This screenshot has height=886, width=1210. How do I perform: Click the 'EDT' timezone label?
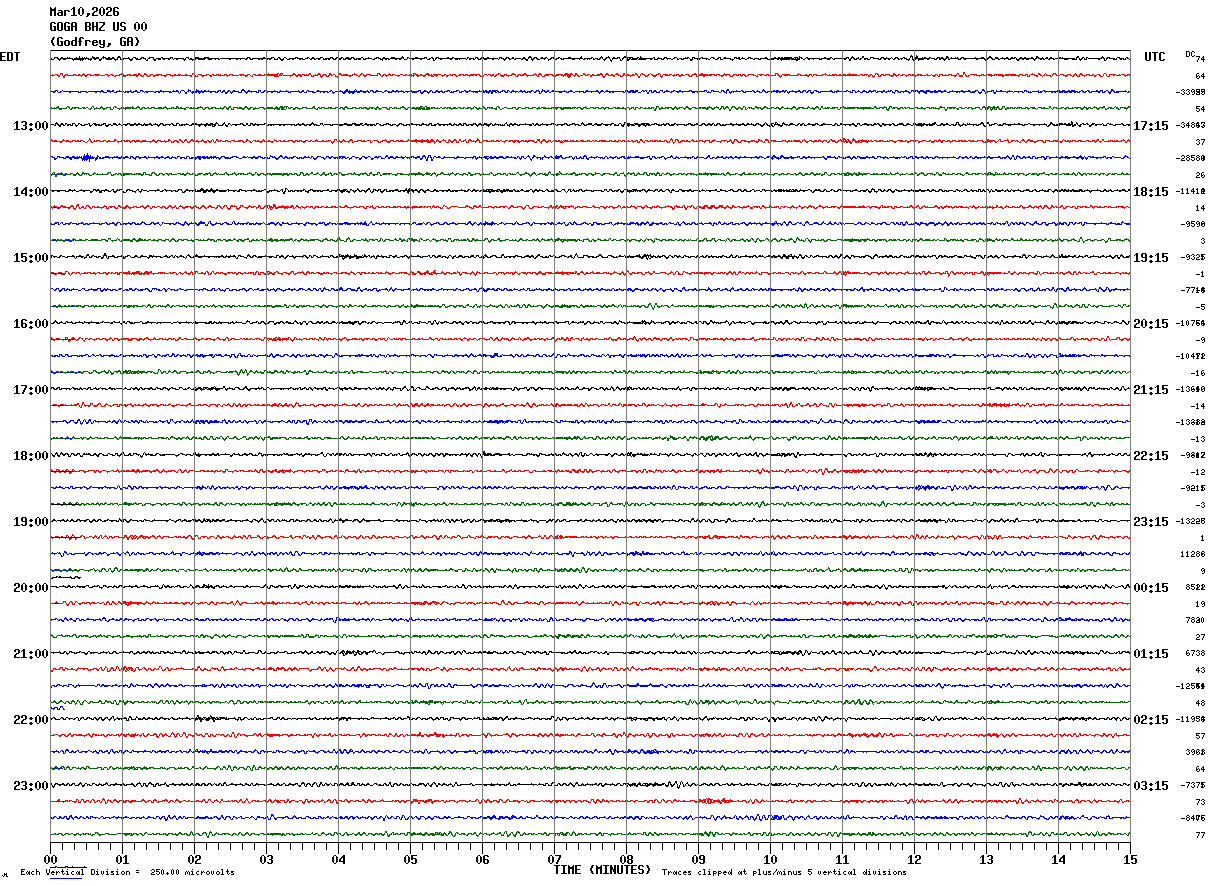click(x=10, y=57)
